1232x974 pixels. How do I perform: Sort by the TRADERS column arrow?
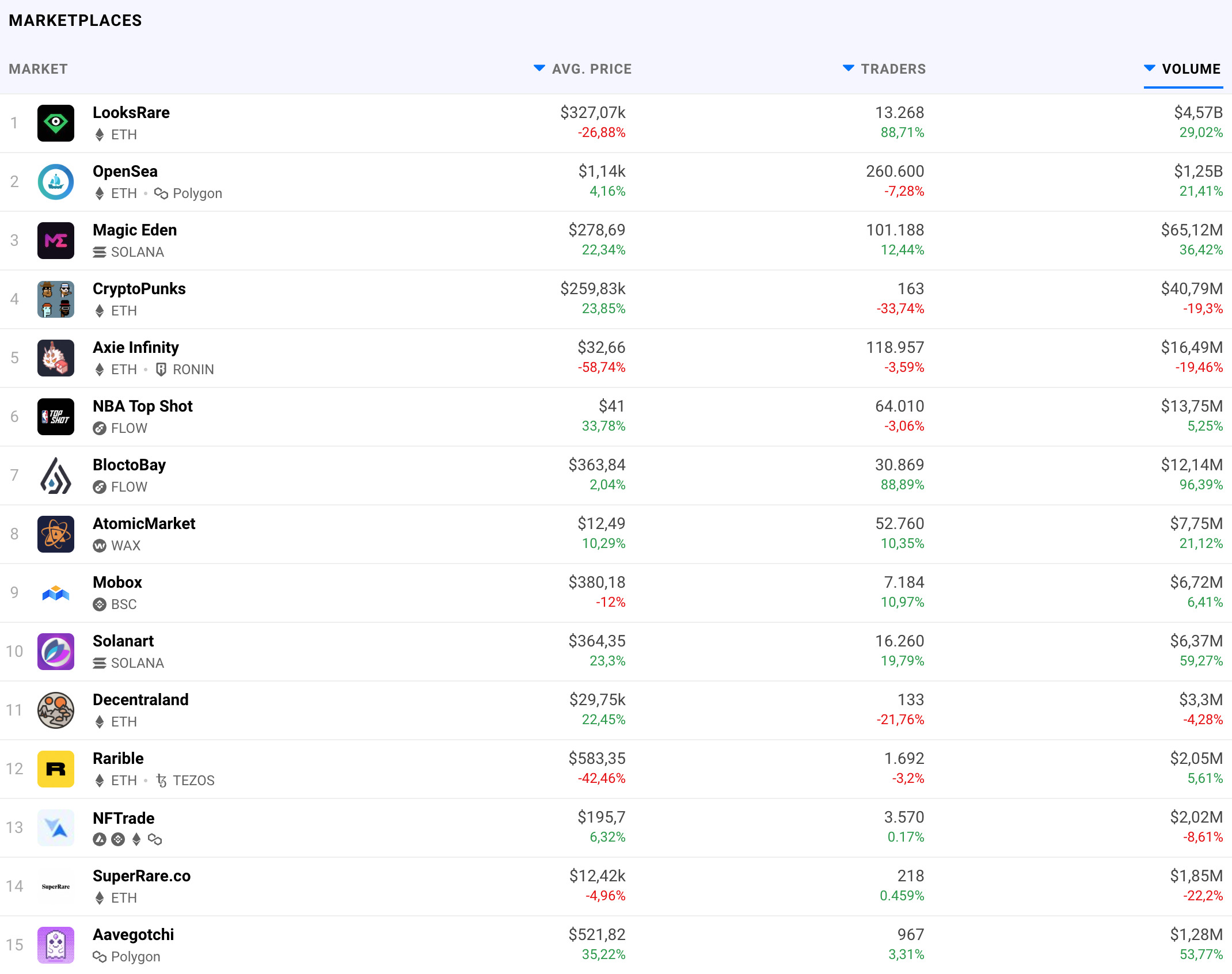849,69
